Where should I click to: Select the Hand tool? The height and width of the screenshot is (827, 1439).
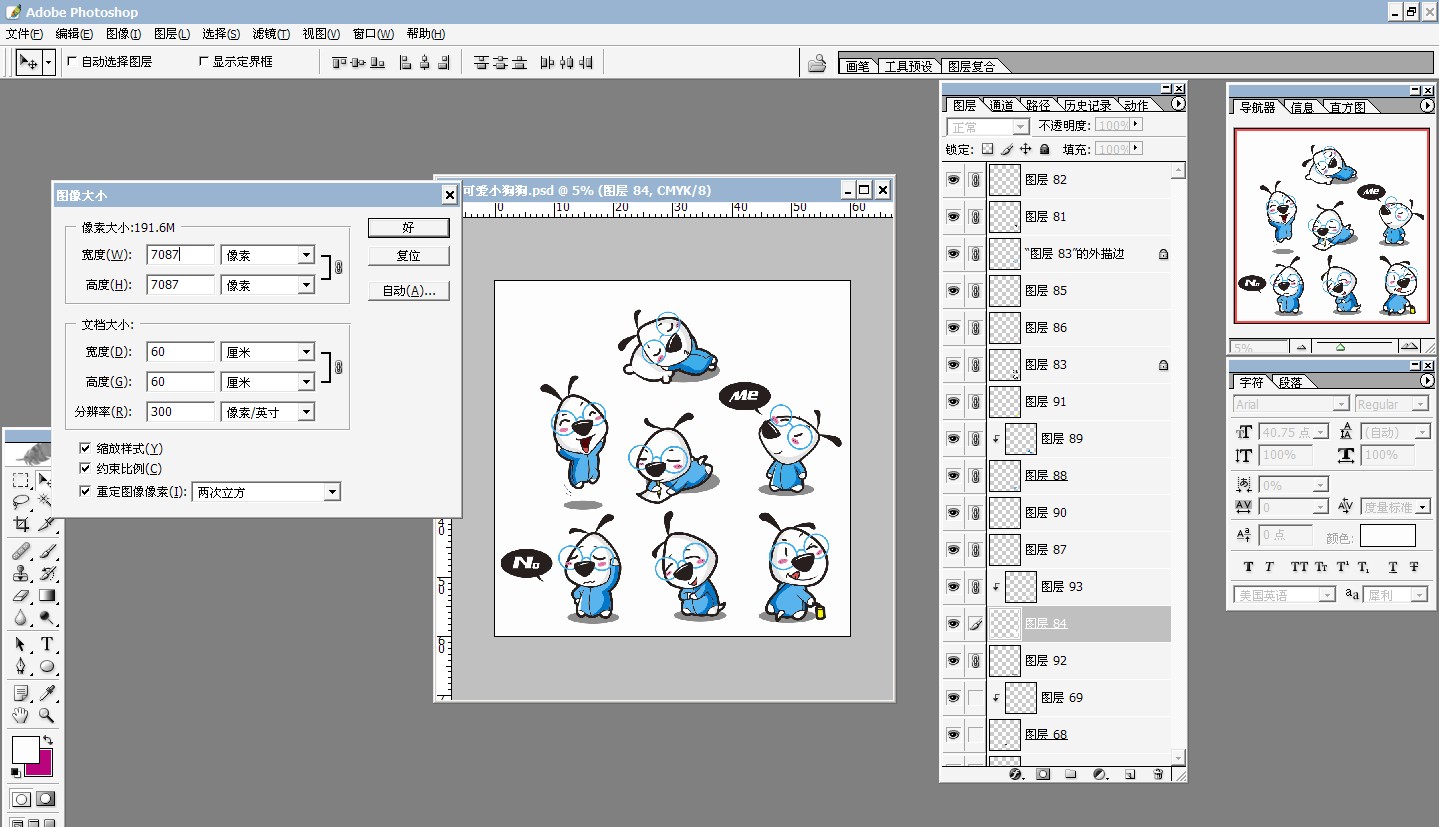coord(20,715)
